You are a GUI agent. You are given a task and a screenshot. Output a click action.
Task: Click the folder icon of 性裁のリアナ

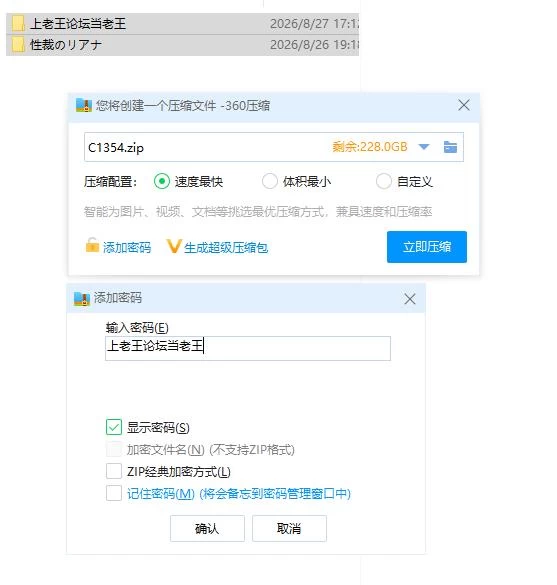[x=18, y=45]
